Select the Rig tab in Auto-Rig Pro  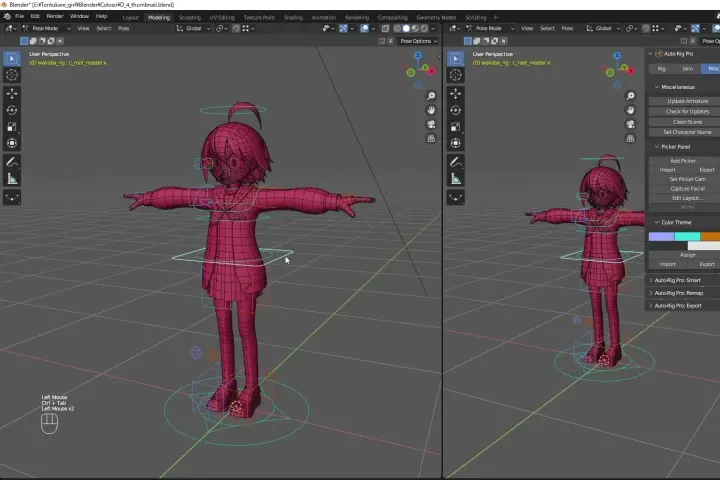click(662, 69)
